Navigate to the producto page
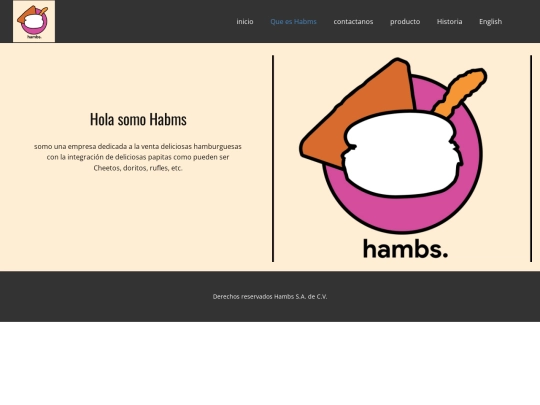Screen dimensions: 540x405 click(x=405, y=21)
